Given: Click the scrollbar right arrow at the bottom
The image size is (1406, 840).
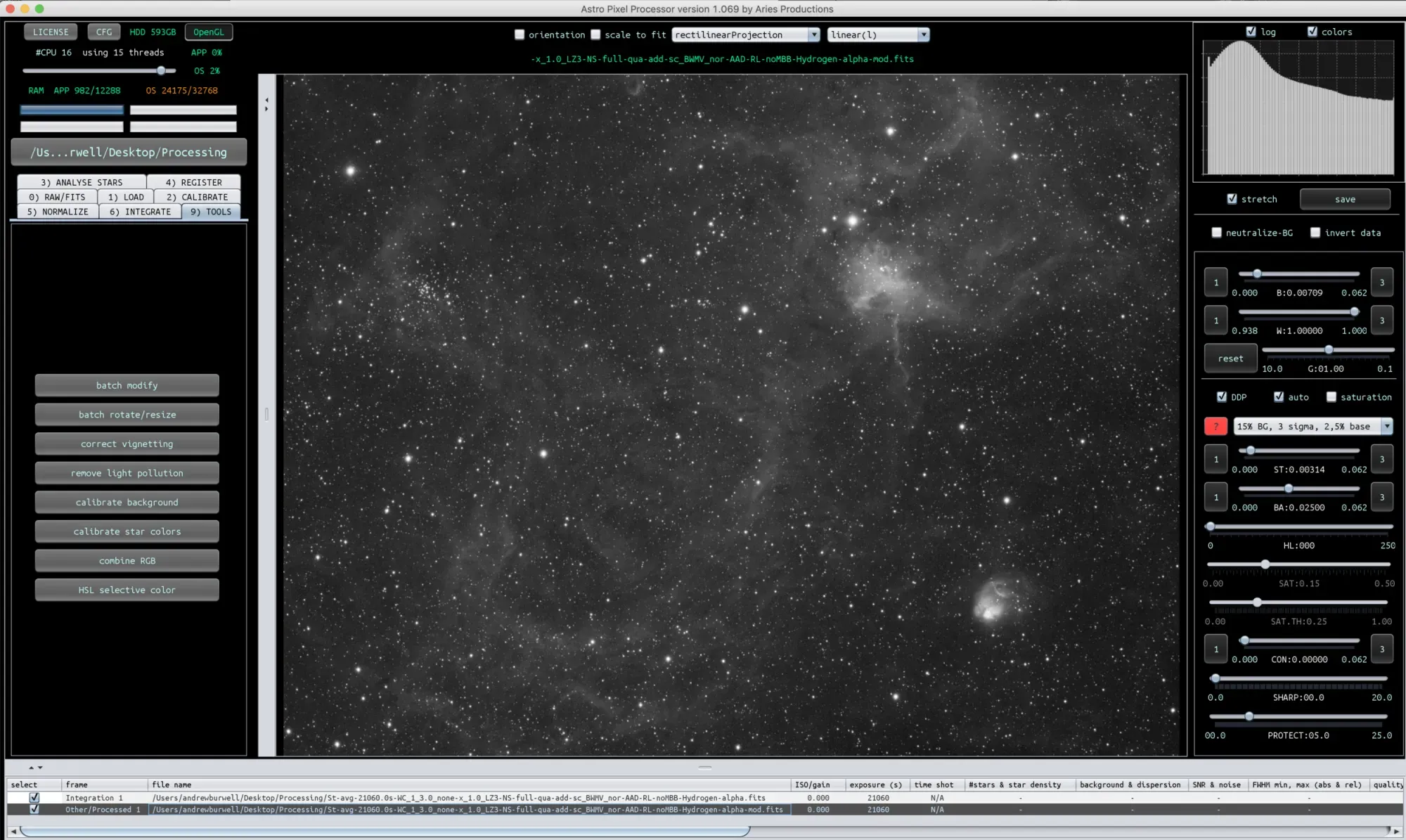Looking at the screenshot, I should point(1396,831).
